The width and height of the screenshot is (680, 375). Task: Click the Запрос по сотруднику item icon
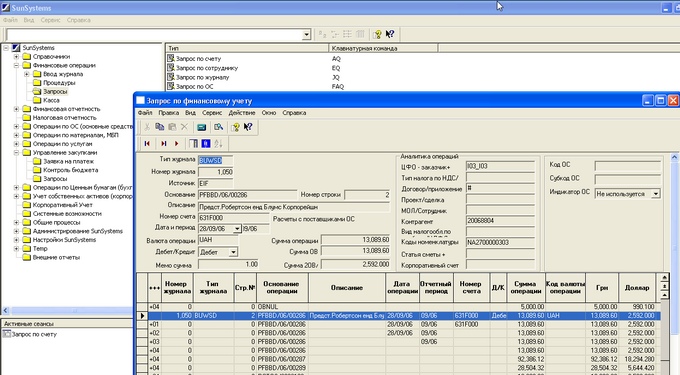[171, 68]
